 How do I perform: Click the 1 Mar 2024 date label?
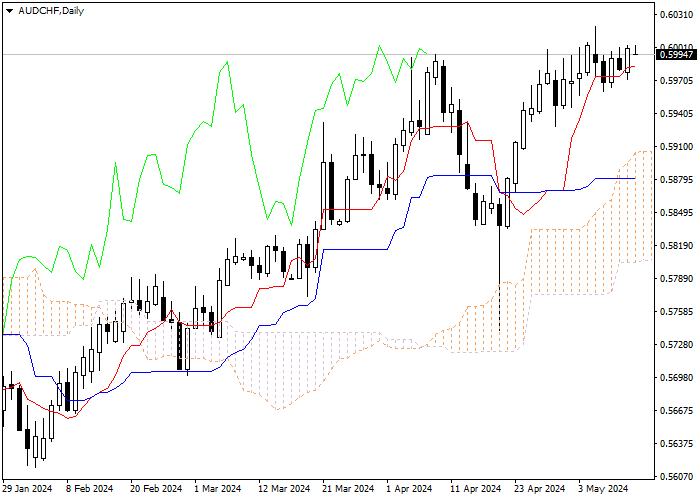(x=218, y=489)
